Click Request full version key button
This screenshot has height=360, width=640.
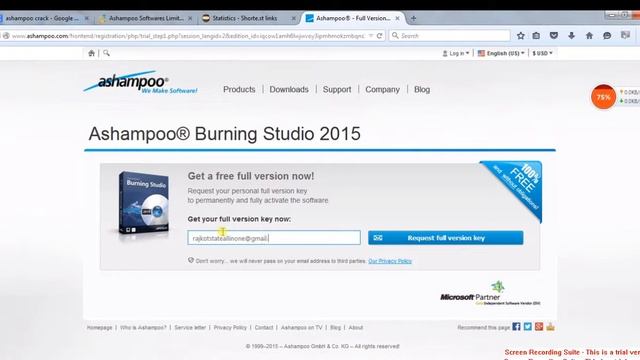(445, 238)
